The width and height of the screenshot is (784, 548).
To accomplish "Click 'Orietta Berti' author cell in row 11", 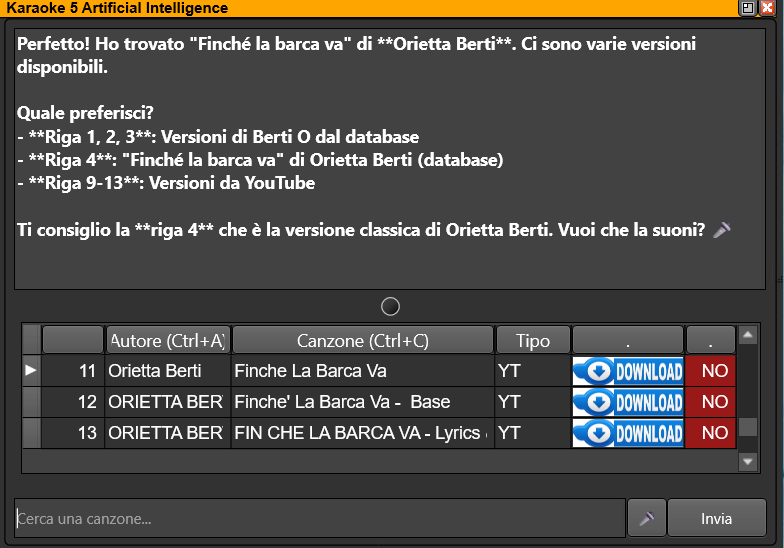I will (x=168, y=371).
